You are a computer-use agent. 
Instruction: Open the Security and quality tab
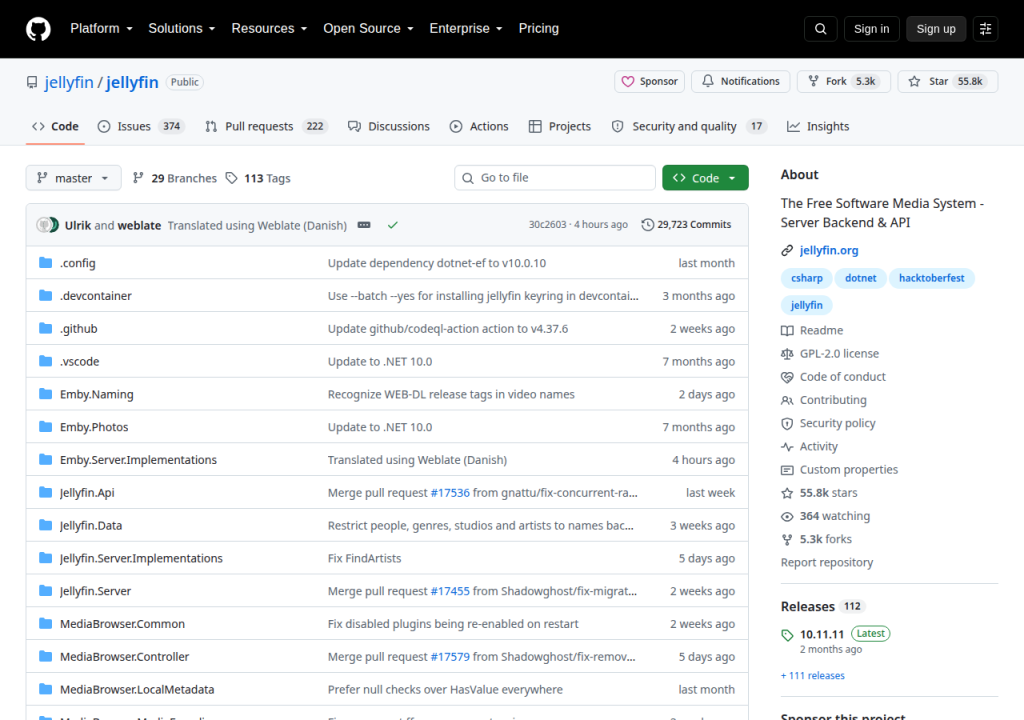coord(689,126)
